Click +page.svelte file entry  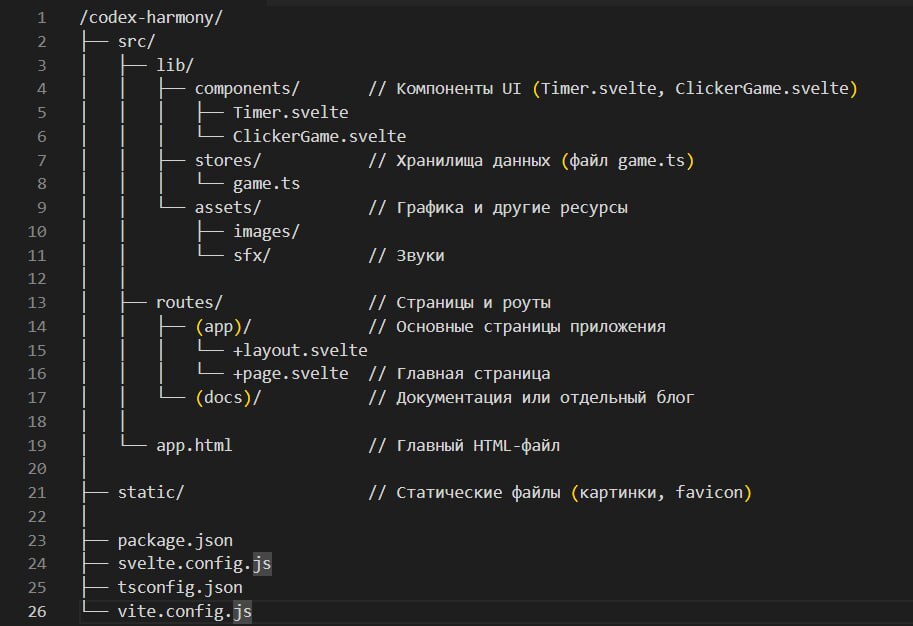pyautogui.click(x=290, y=374)
